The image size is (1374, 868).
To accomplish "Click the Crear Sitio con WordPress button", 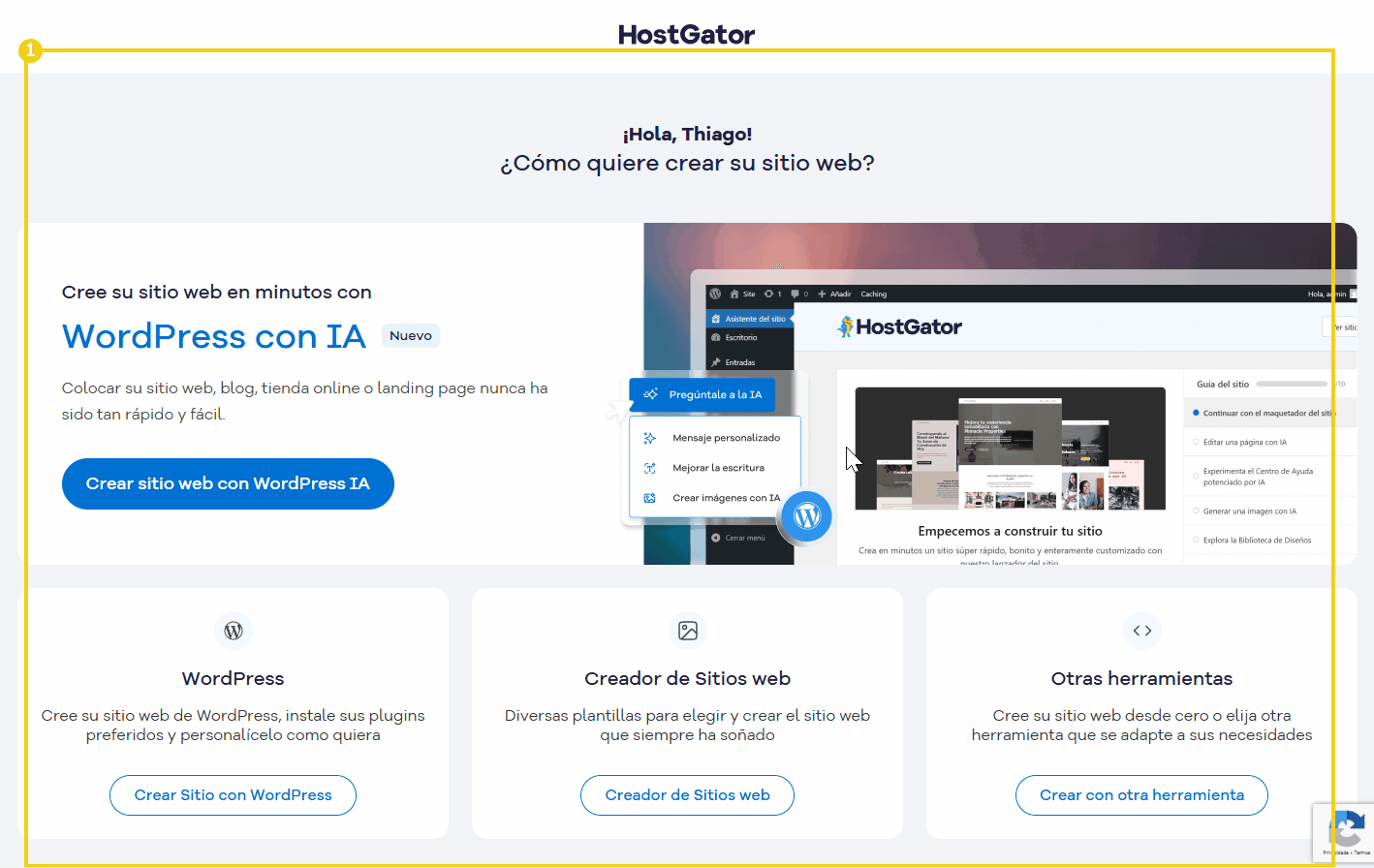I will tap(233, 795).
